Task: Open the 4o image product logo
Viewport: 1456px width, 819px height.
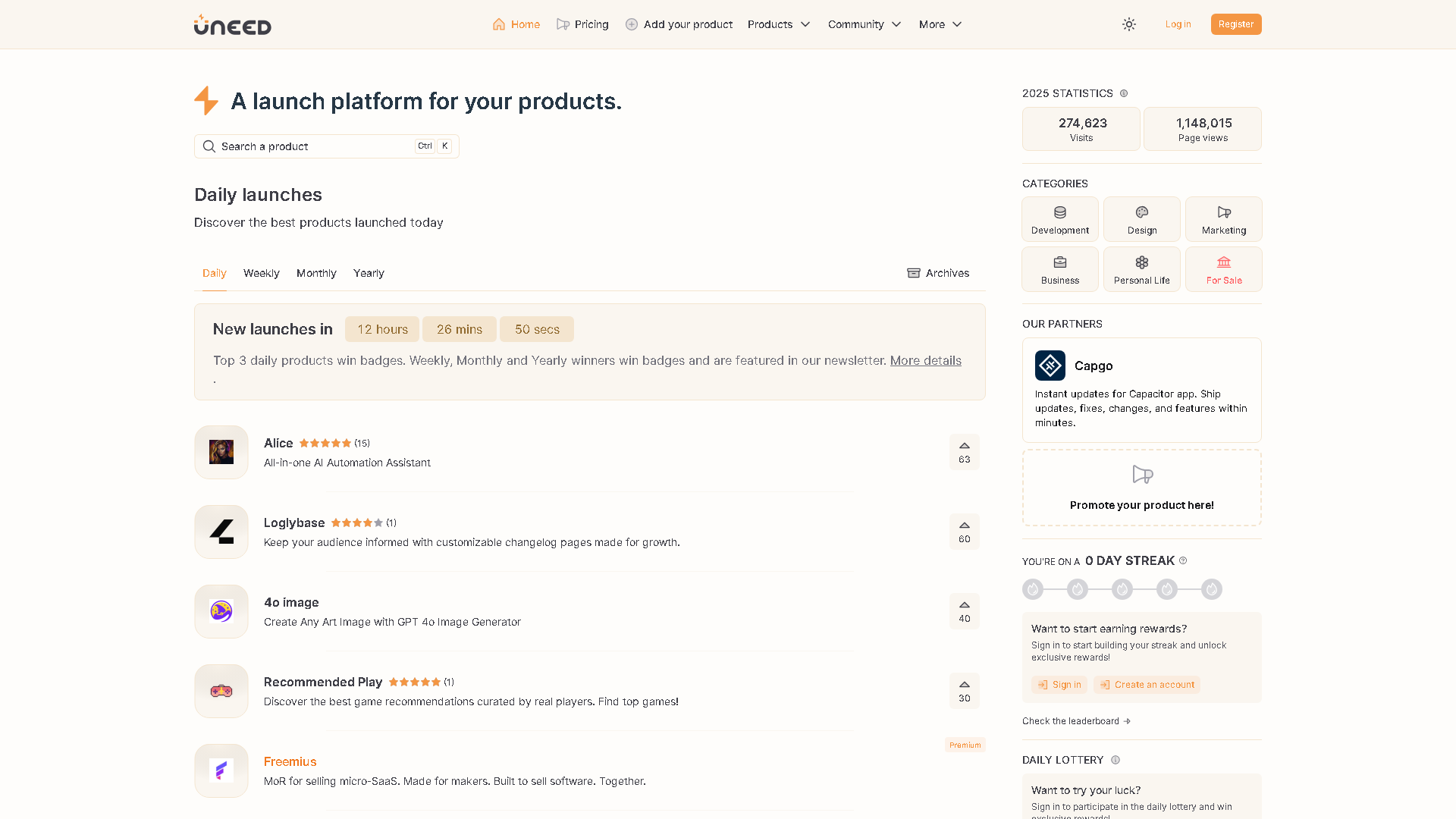Action: click(221, 611)
